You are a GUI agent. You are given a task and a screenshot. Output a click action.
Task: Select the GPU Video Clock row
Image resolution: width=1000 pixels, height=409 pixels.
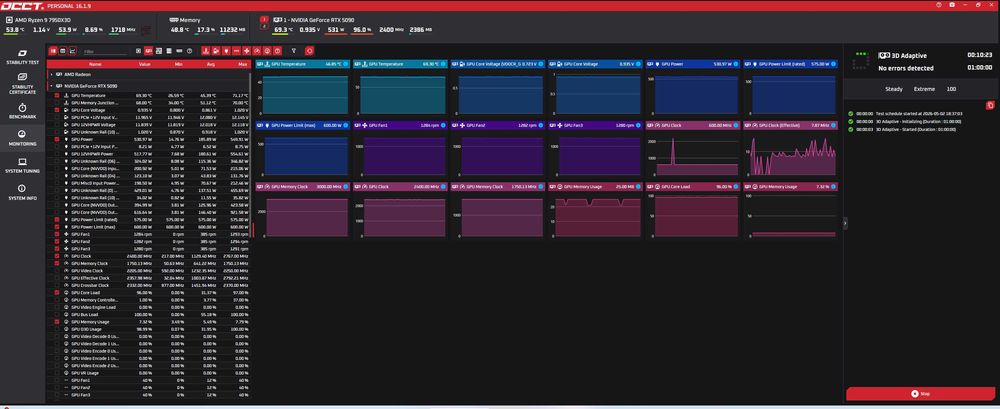(149, 271)
